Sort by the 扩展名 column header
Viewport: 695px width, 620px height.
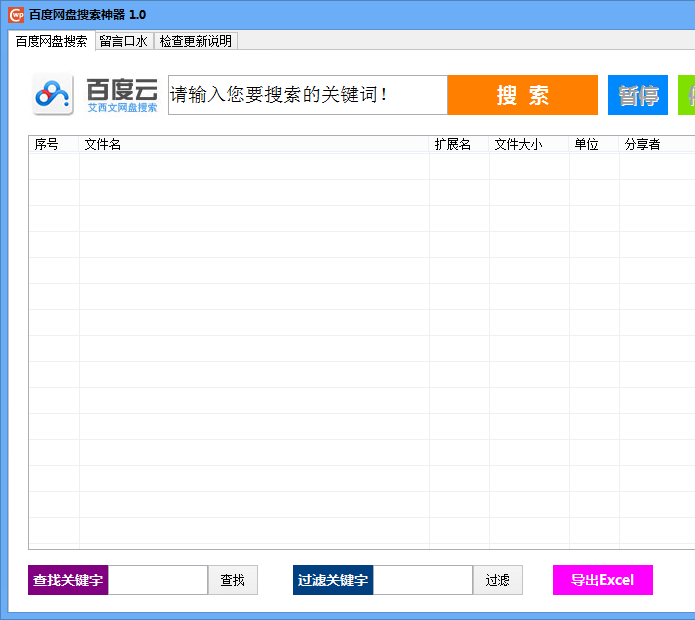tap(459, 145)
